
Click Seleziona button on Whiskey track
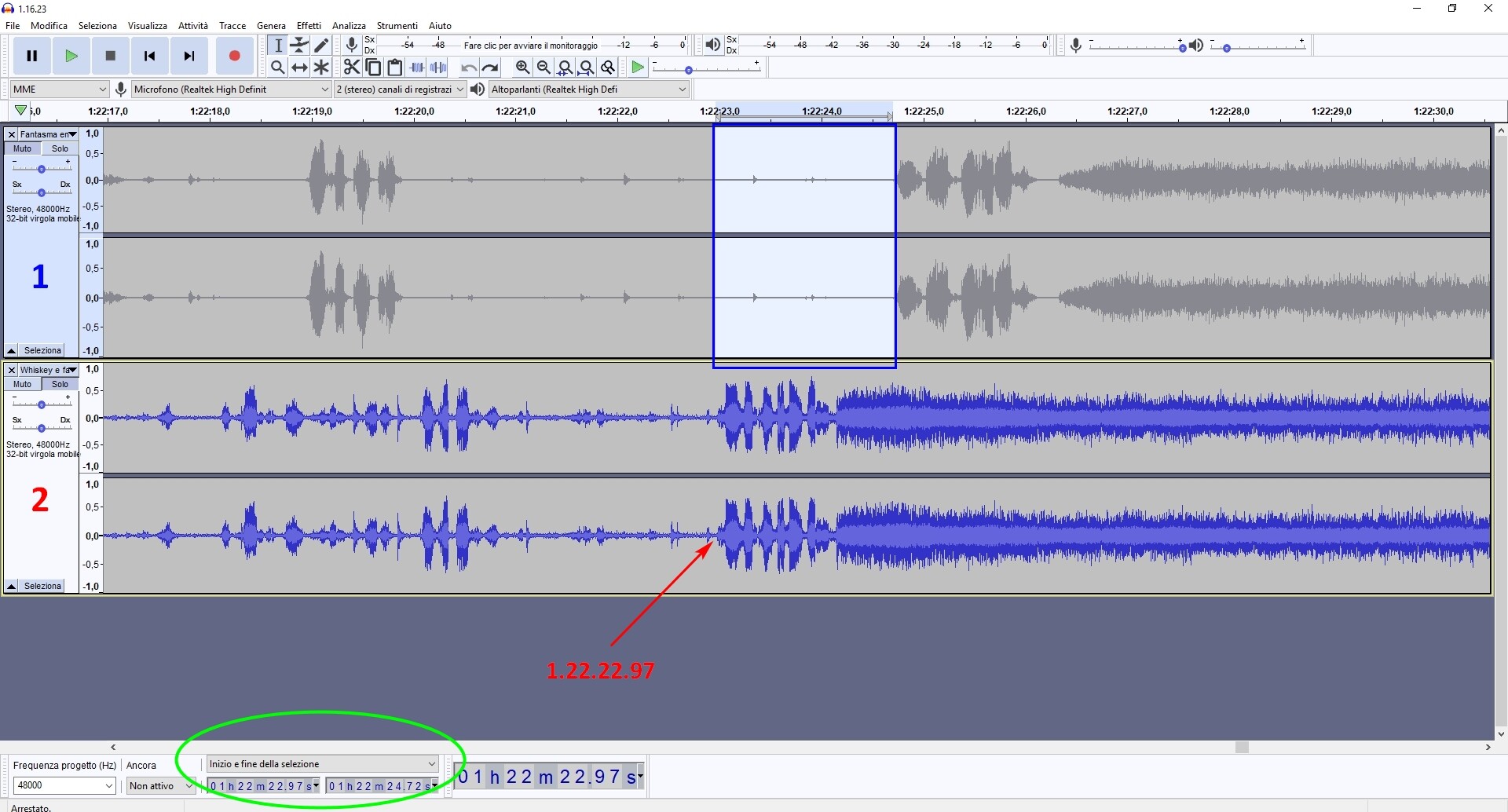point(42,586)
